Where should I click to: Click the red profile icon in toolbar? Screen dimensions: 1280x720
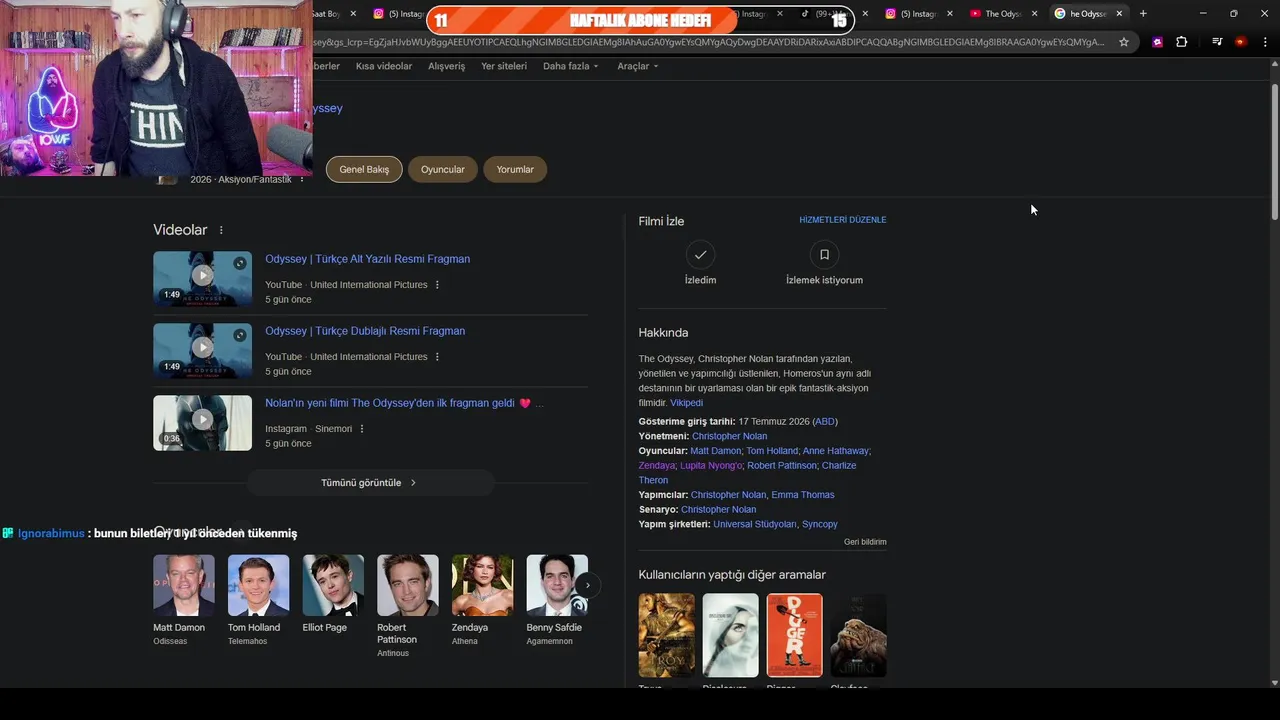1241,42
